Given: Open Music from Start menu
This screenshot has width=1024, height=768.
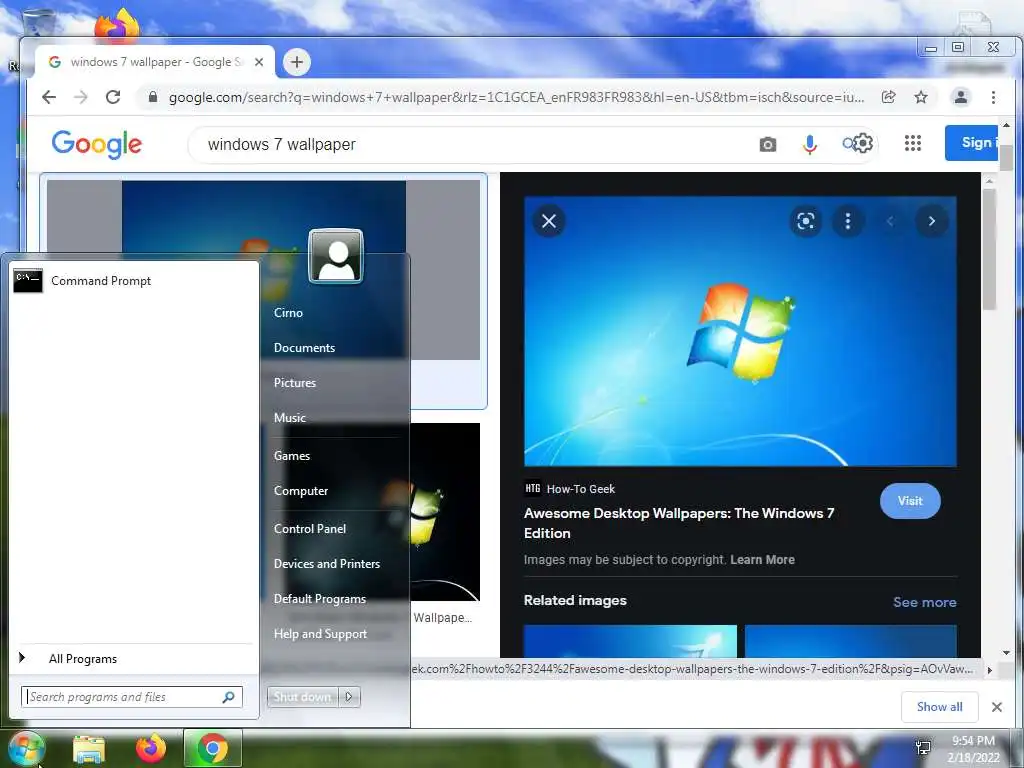Looking at the screenshot, I should pyautogui.click(x=289, y=418).
